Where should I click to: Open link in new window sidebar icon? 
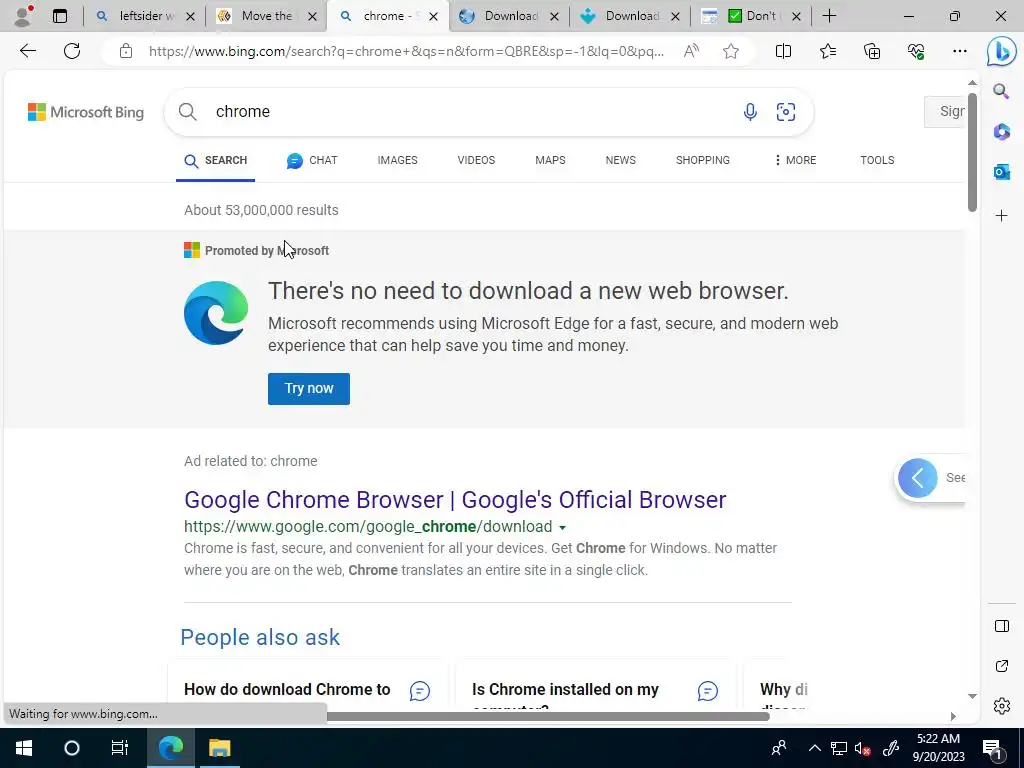(x=1002, y=666)
